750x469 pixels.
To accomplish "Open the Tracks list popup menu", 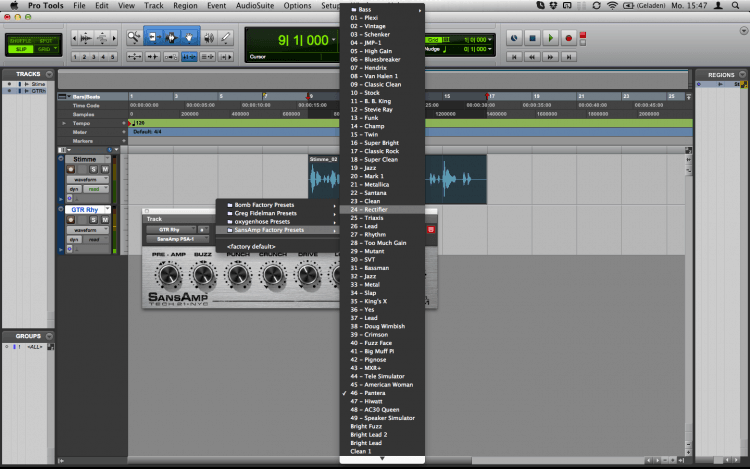I will click(49, 74).
